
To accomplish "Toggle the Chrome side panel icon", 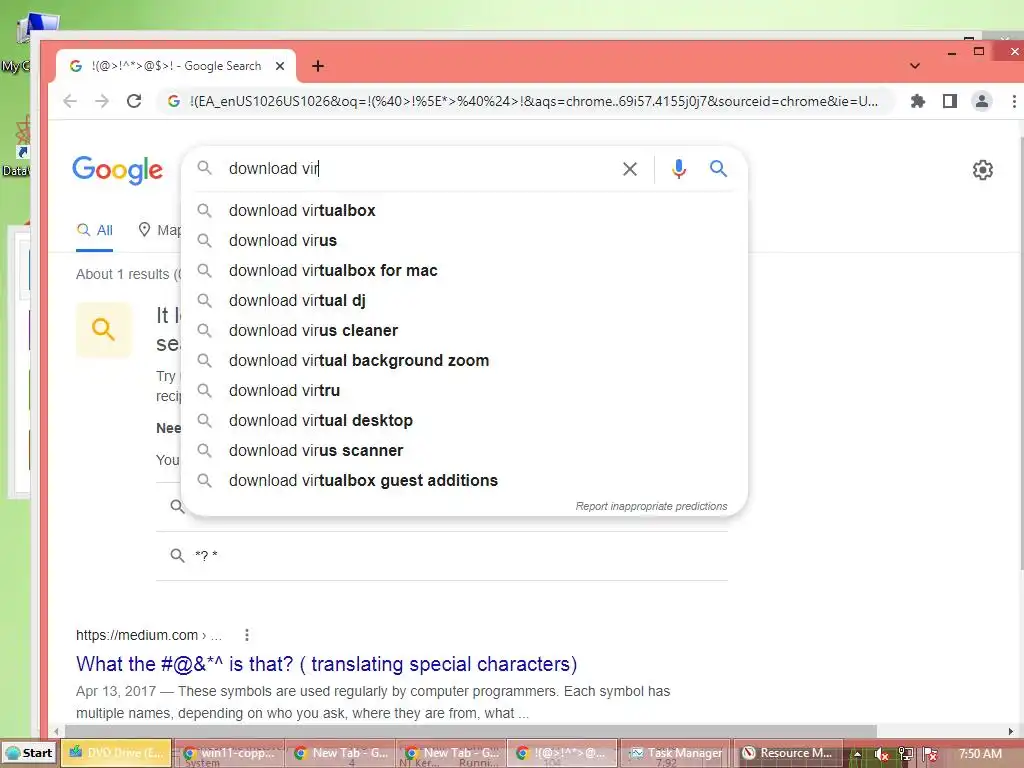I will [x=950, y=101].
